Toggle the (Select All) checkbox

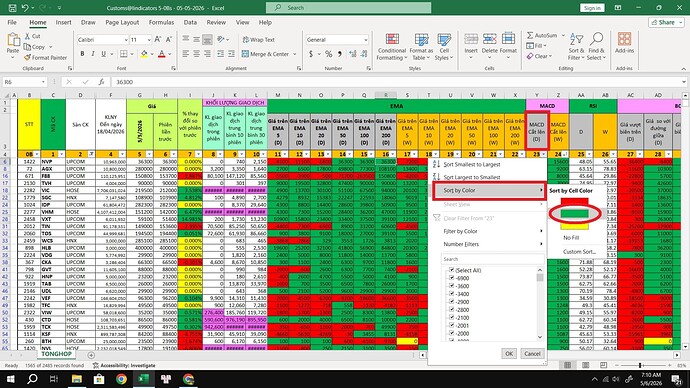[x=451, y=270]
